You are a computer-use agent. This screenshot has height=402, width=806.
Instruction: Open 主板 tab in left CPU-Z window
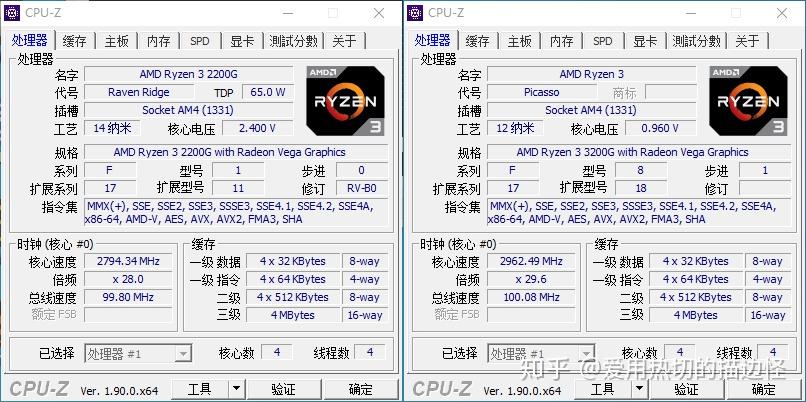[117, 41]
